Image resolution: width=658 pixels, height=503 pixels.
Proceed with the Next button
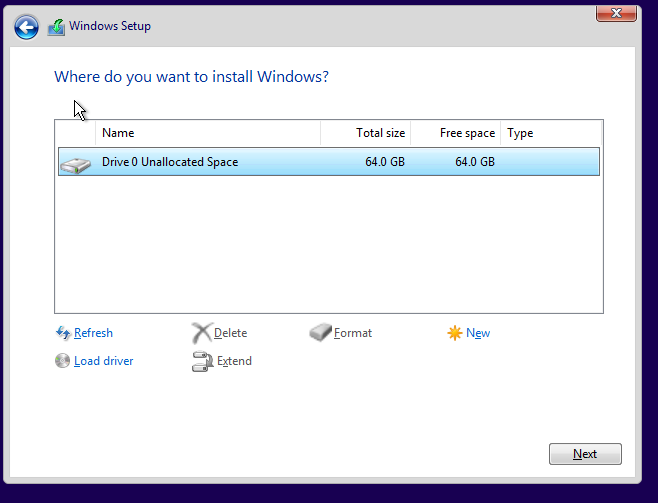coord(585,454)
